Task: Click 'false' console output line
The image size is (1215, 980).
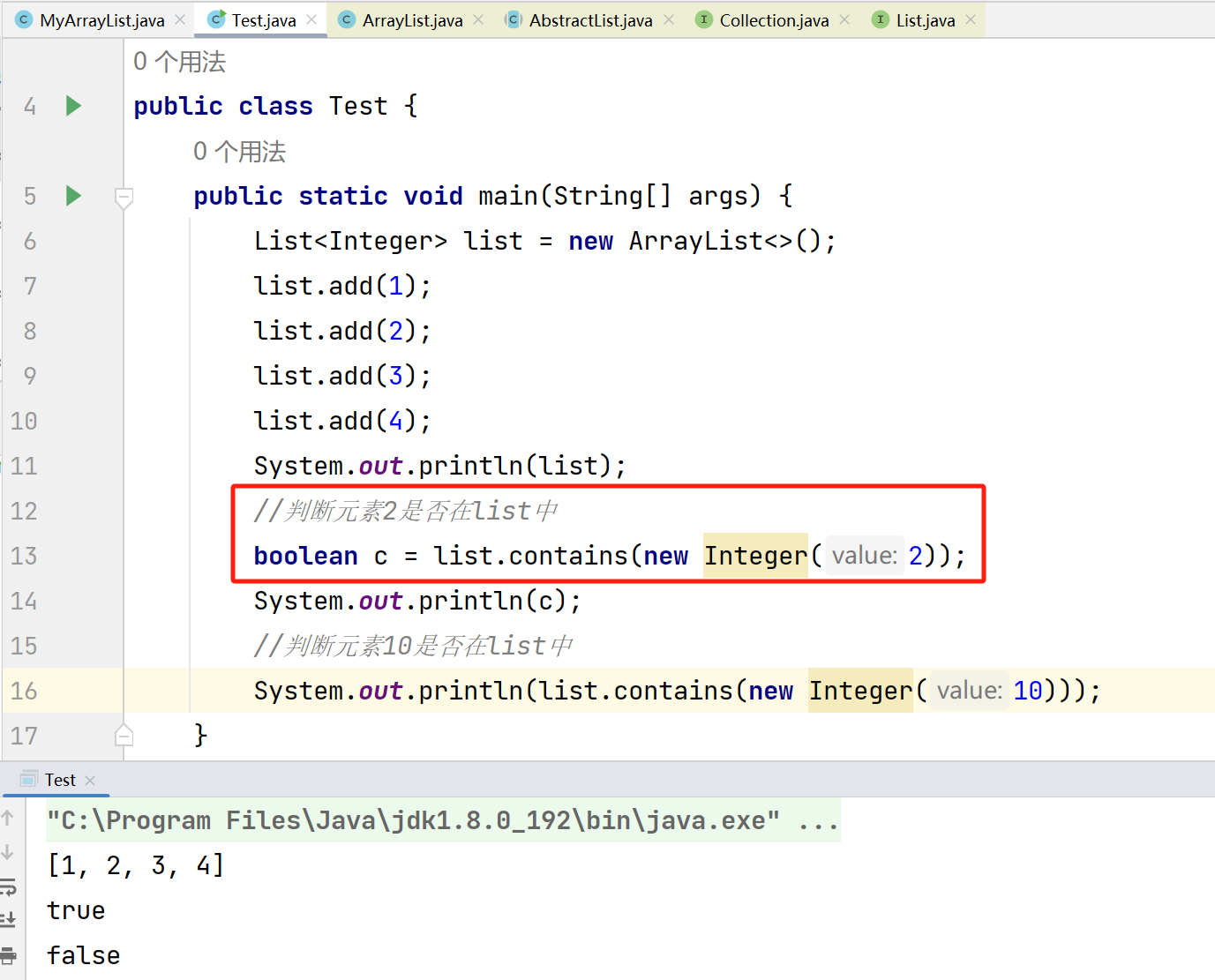Action: point(83,955)
